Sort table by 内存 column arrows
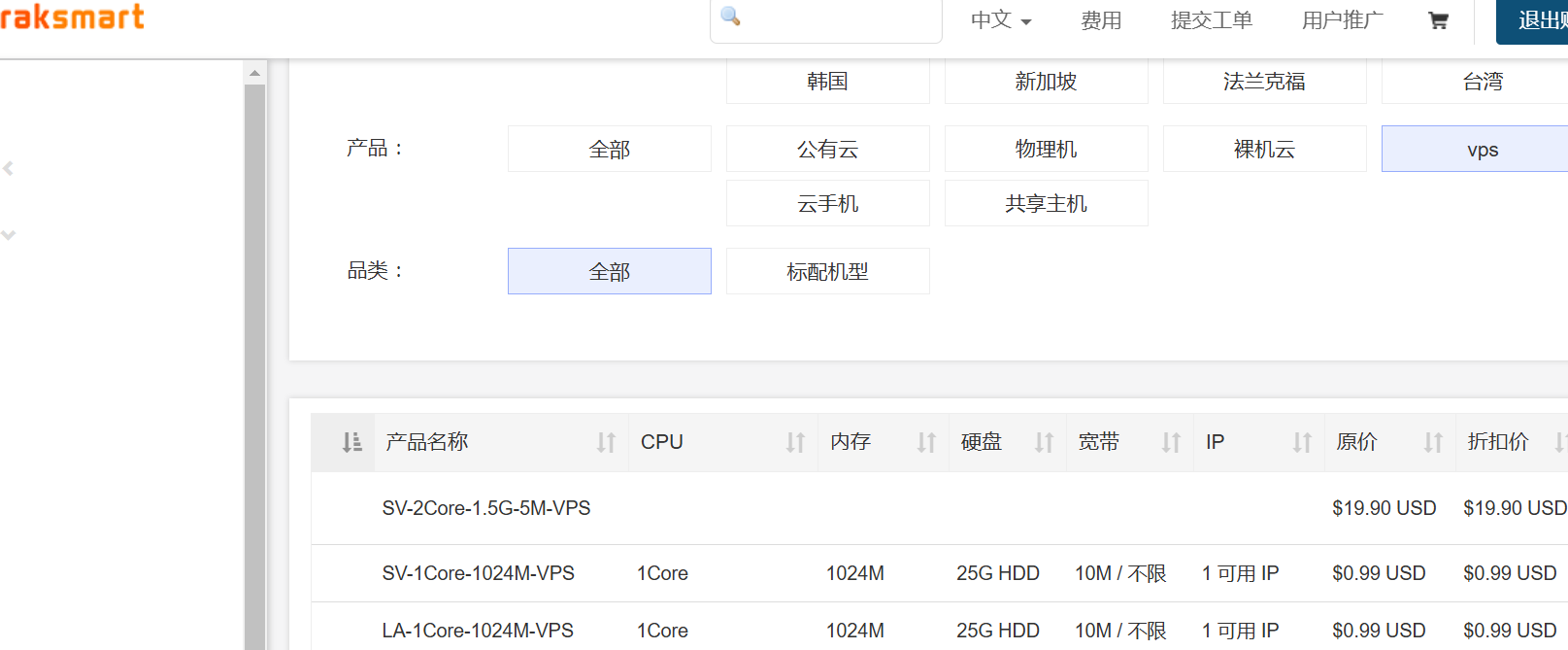Viewport: 1568px width, 650px height. pyautogui.click(x=926, y=443)
